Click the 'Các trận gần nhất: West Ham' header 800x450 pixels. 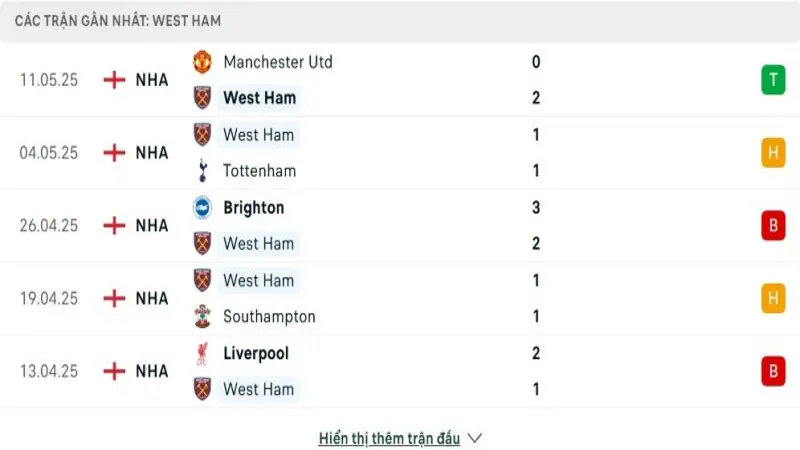pos(118,20)
